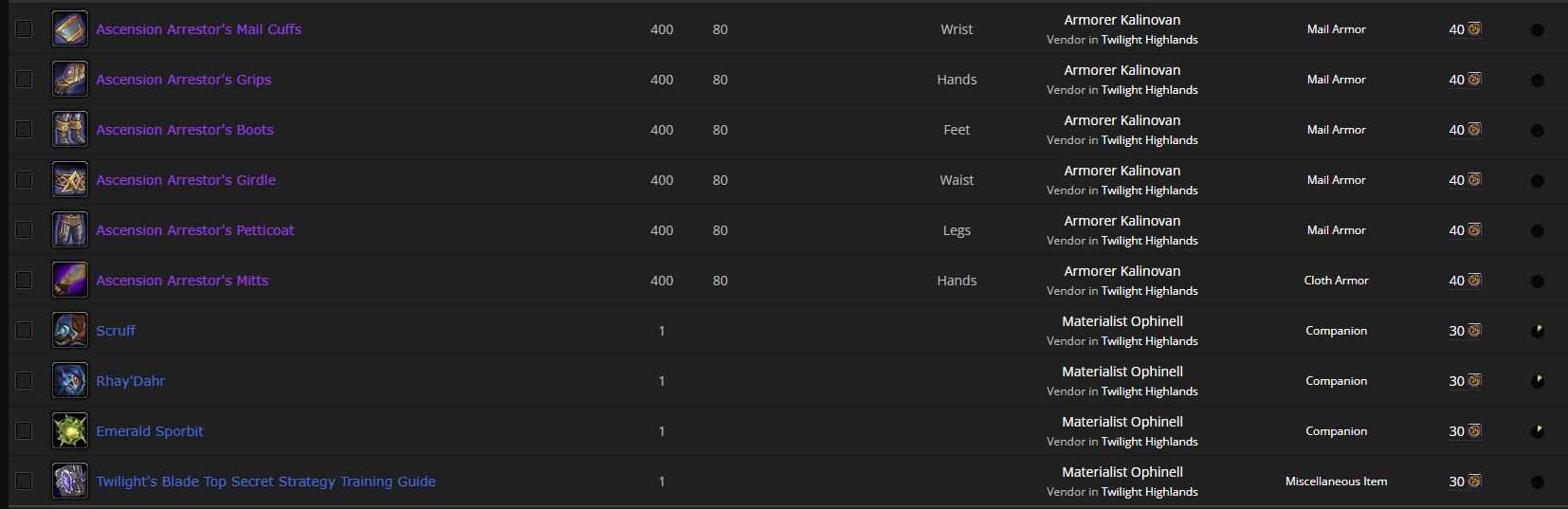The width and height of the screenshot is (1568, 509).
Task: Open the Materialist Ophinell vendor link in the Scruff row
Action: click(x=1122, y=321)
